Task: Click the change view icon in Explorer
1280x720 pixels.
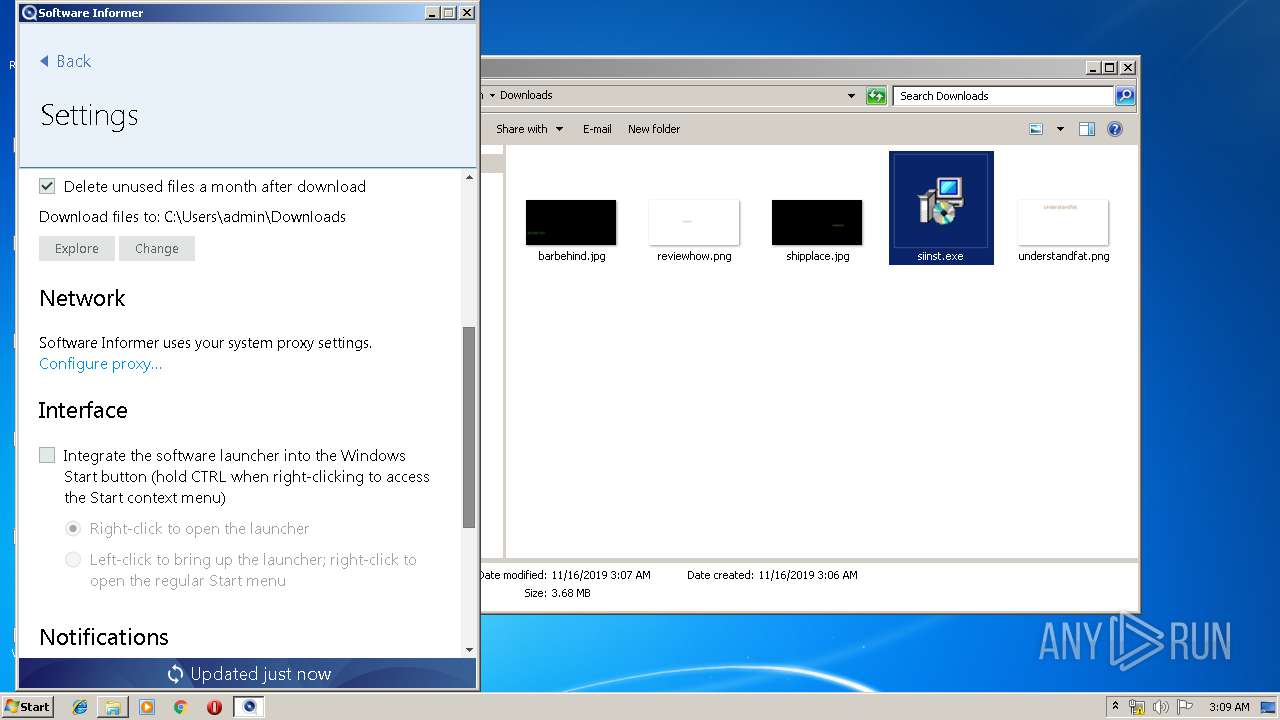Action: pyautogui.click(x=1036, y=129)
